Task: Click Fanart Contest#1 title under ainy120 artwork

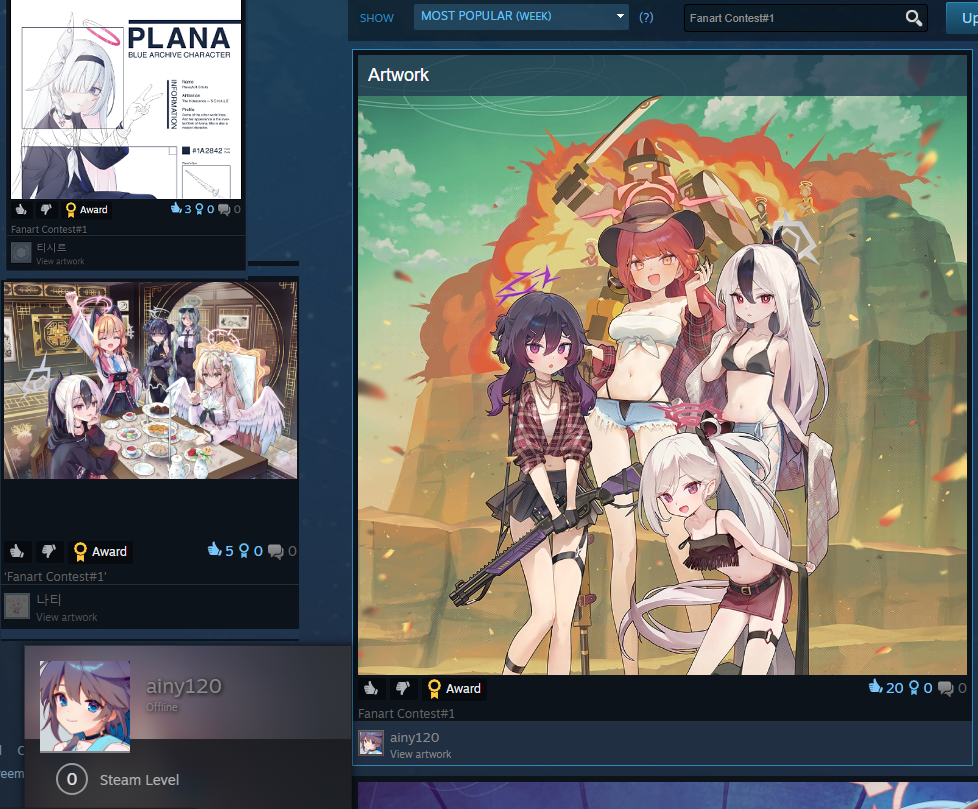Action: [x=406, y=714]
